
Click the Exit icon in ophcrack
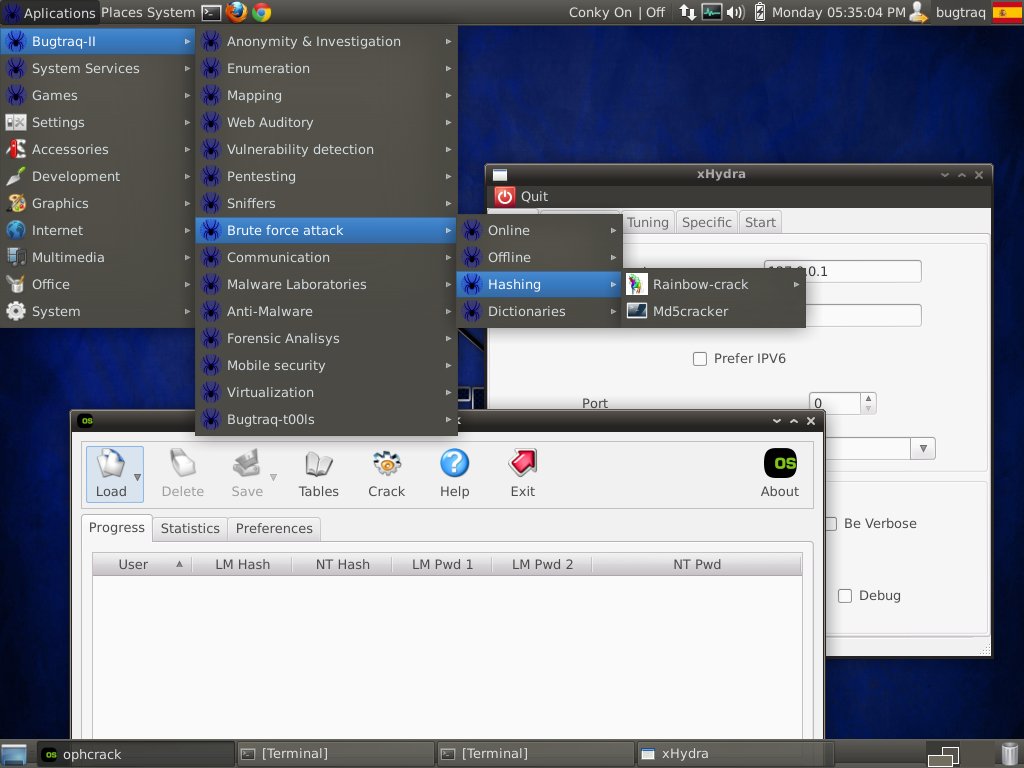click(x=522, y=474)
